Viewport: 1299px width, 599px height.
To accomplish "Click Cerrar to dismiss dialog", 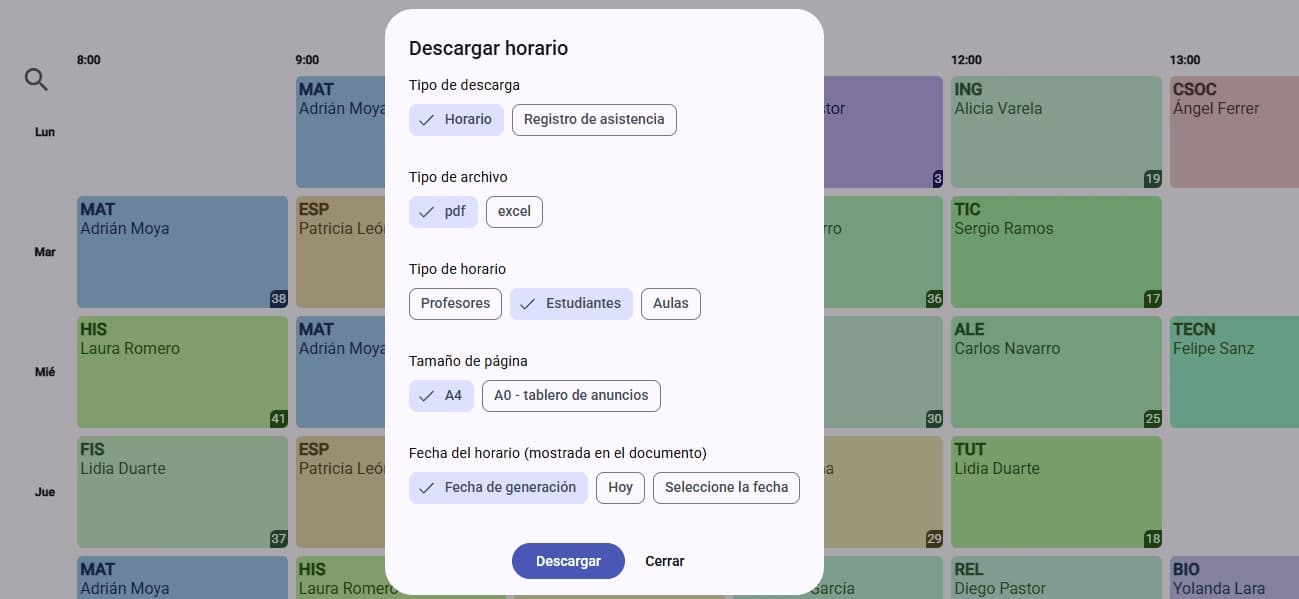I will pyautogui.click(x=665, y=561).
